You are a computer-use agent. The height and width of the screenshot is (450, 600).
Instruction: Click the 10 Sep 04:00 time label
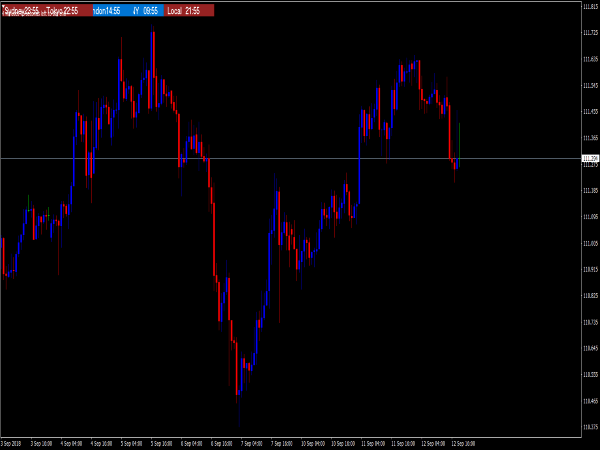(x=313, y=443)
